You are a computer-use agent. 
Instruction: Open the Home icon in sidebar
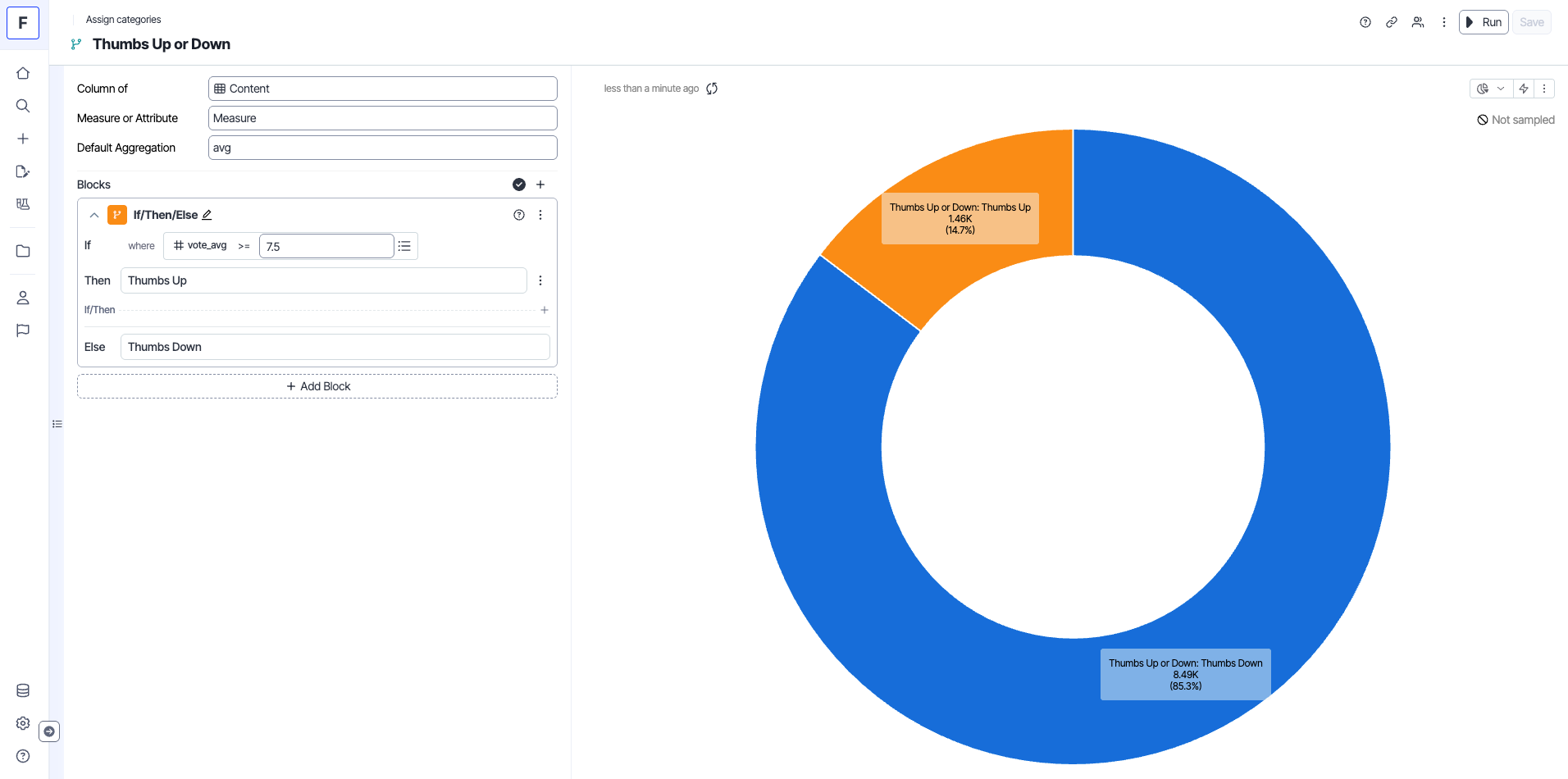23,73
